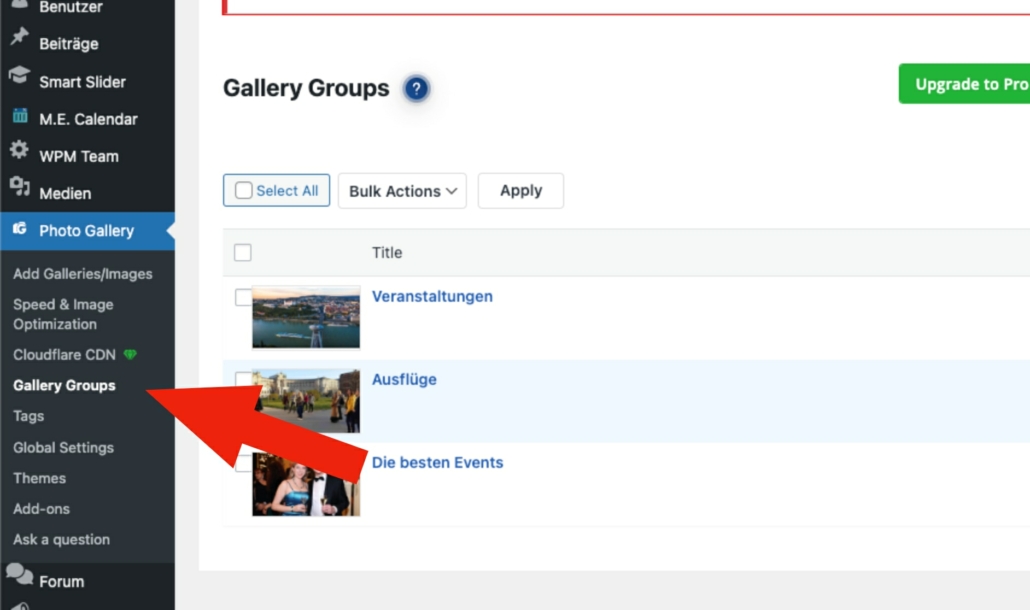
Task: Open Gallery Groups in the submenu
Action: (64, 385)
